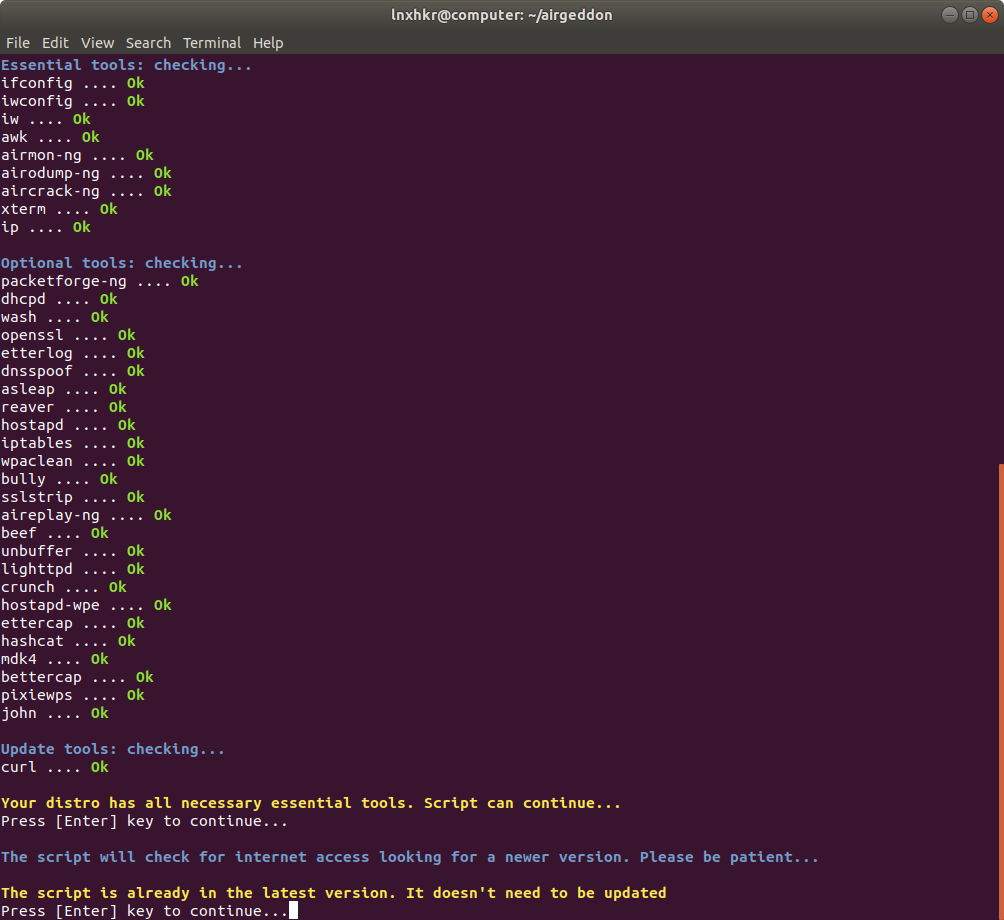Image resolution: width=1004 pixels, height=920 pixels.
Task: Click the 'wash .... Ok' line
Action: pos(54,317)
